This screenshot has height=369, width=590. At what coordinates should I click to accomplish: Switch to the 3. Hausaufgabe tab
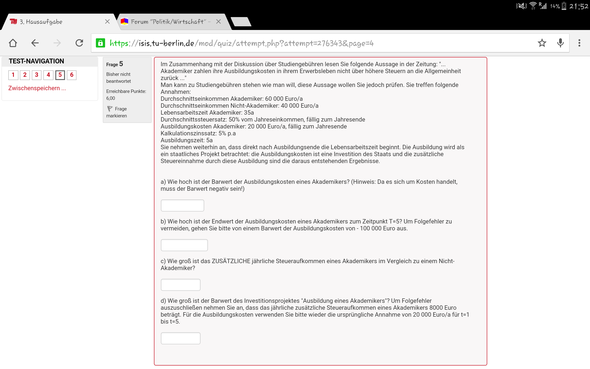click(x=59, y=22)
